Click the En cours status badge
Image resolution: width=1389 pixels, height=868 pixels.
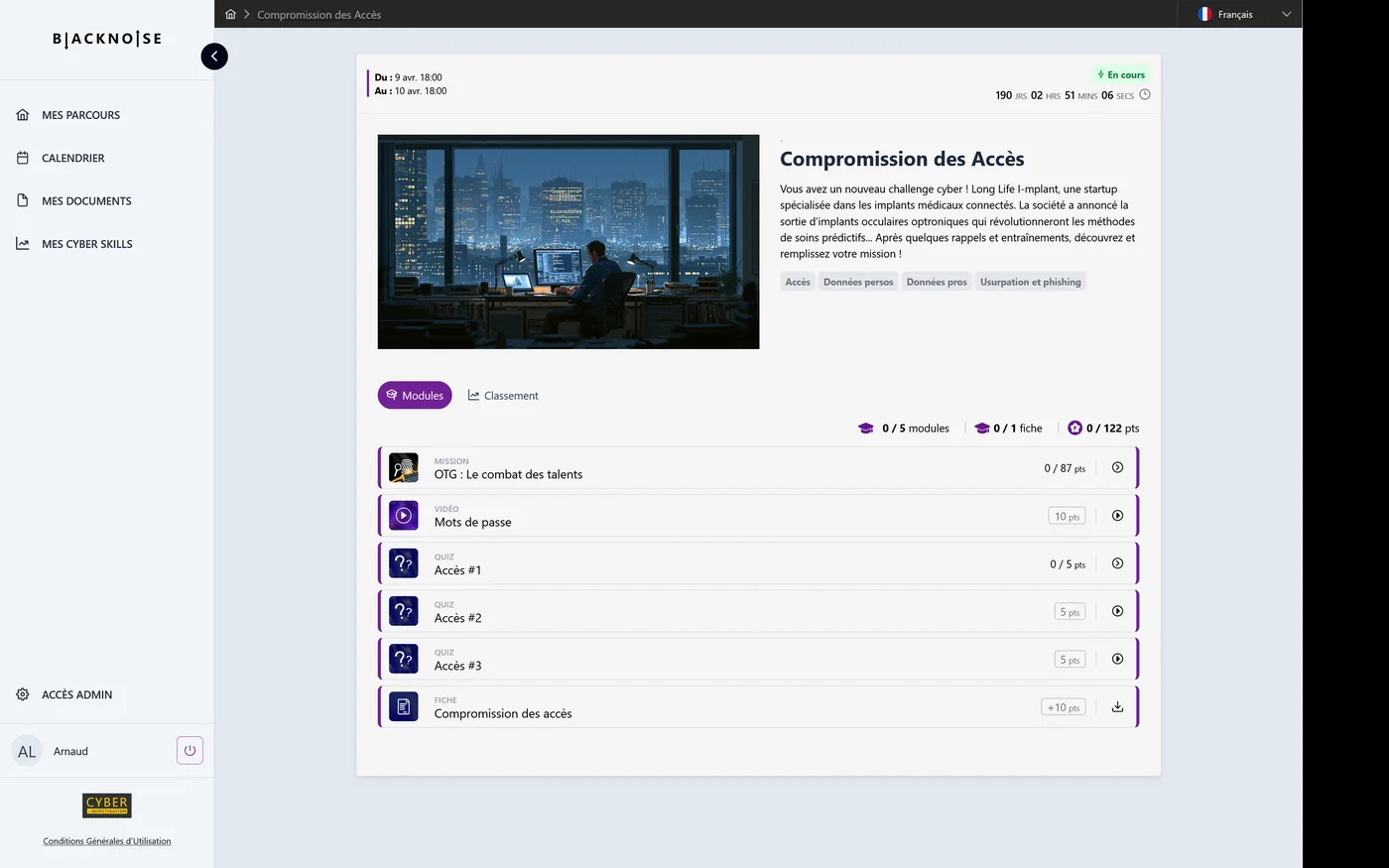[1121, 74]
